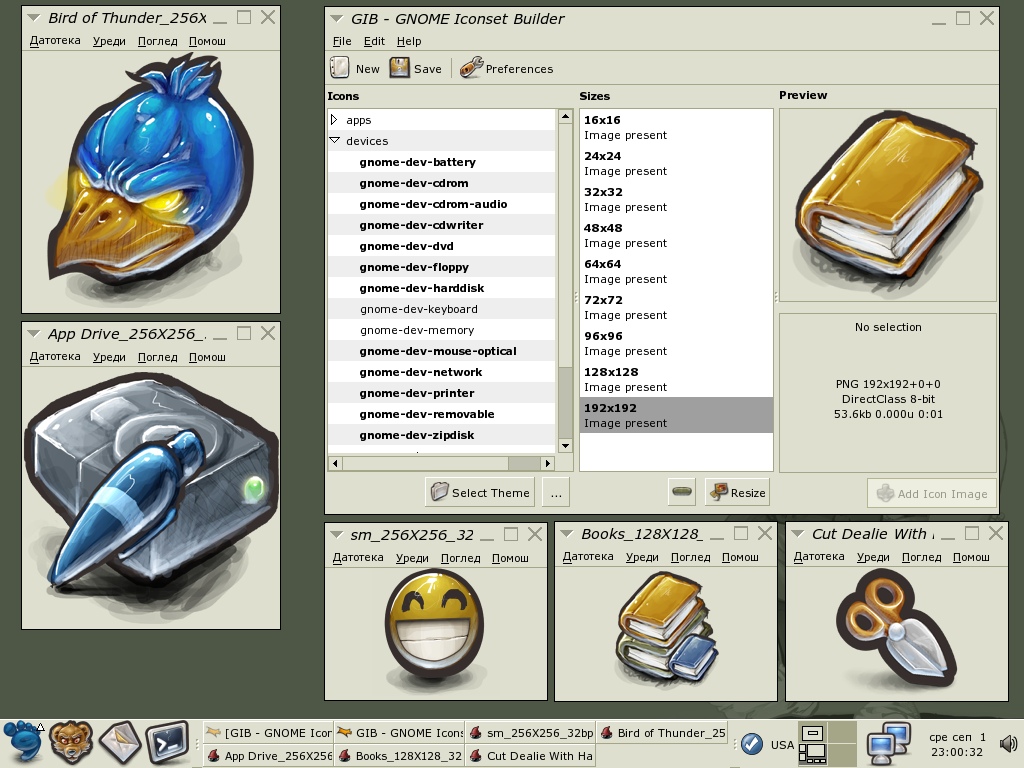Open window menu arrow of Books_128X128 window
Viewport: 1024px width, 768px height.
(x=567, y=534)
